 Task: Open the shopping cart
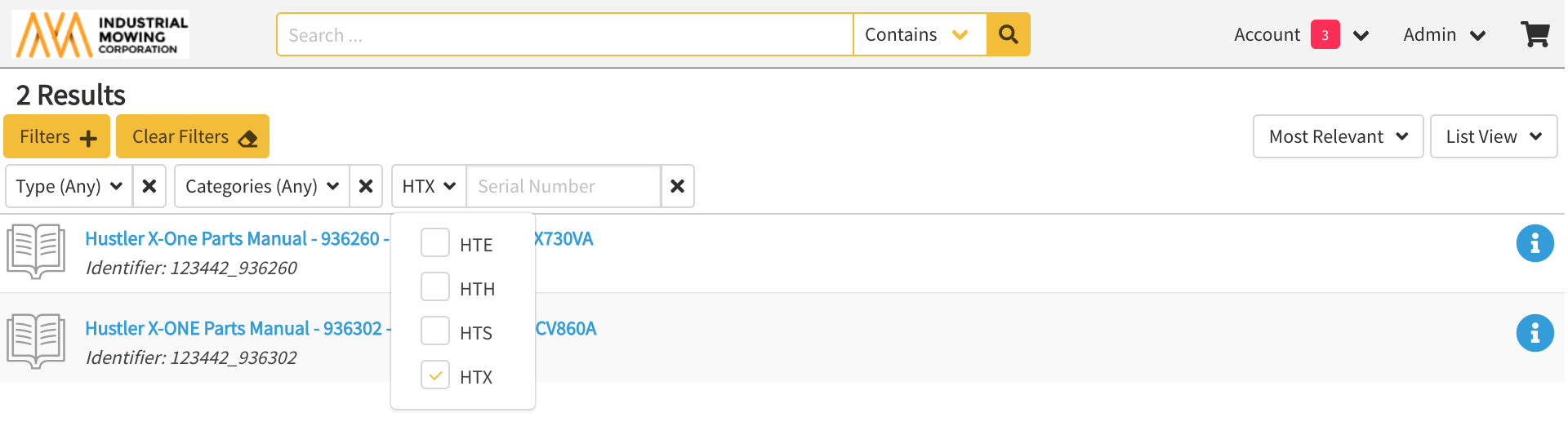[x=1535, y=34]
